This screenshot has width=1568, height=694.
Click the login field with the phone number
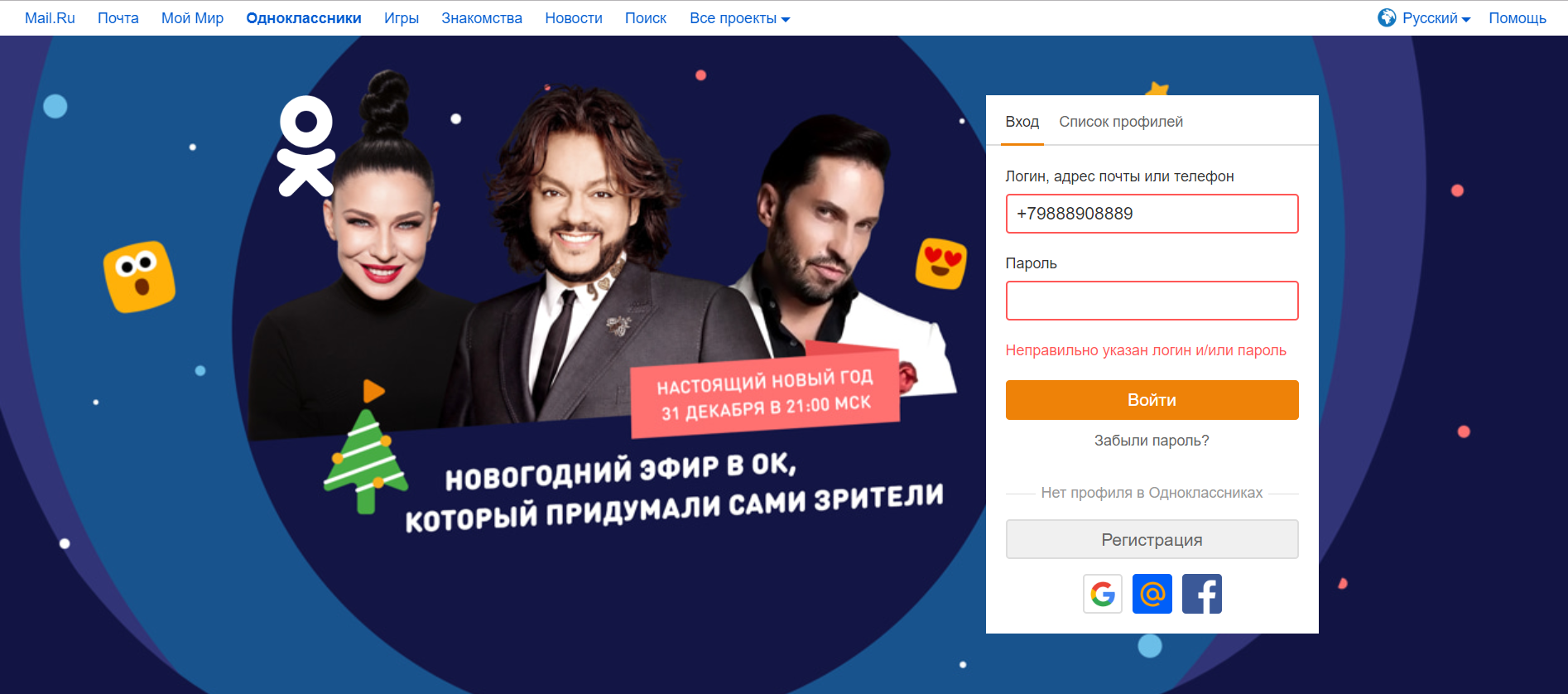tap(1152, 214)
